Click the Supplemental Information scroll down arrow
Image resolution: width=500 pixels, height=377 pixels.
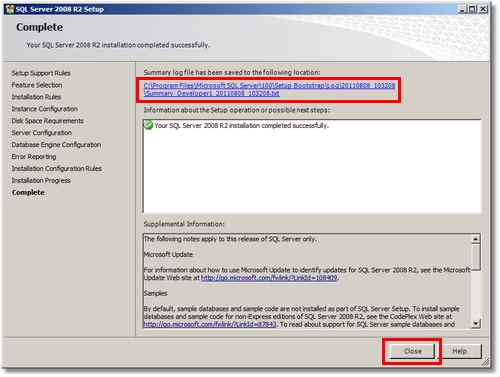click(476, 323)
